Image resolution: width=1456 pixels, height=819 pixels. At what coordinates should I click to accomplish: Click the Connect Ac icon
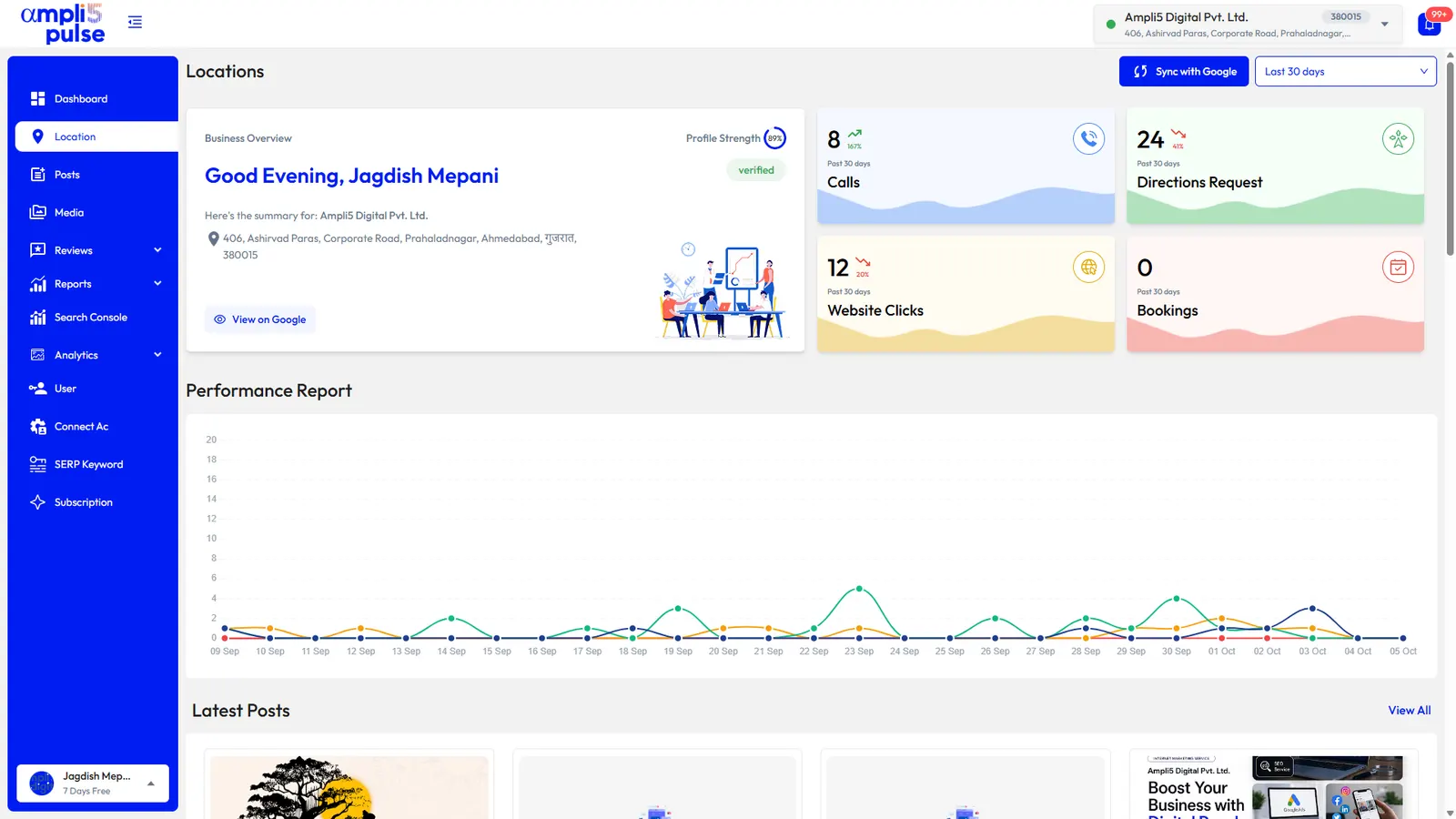coord(37,426)
